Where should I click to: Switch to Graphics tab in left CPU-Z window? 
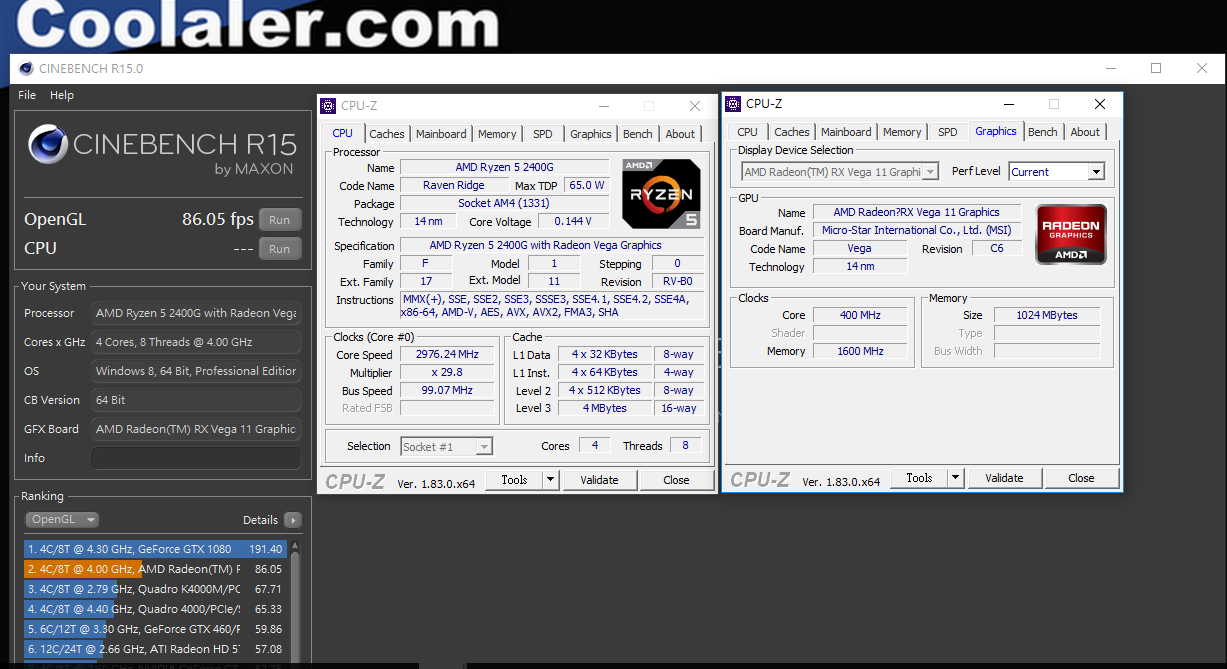pyautogui.click(x=591, y=134)
